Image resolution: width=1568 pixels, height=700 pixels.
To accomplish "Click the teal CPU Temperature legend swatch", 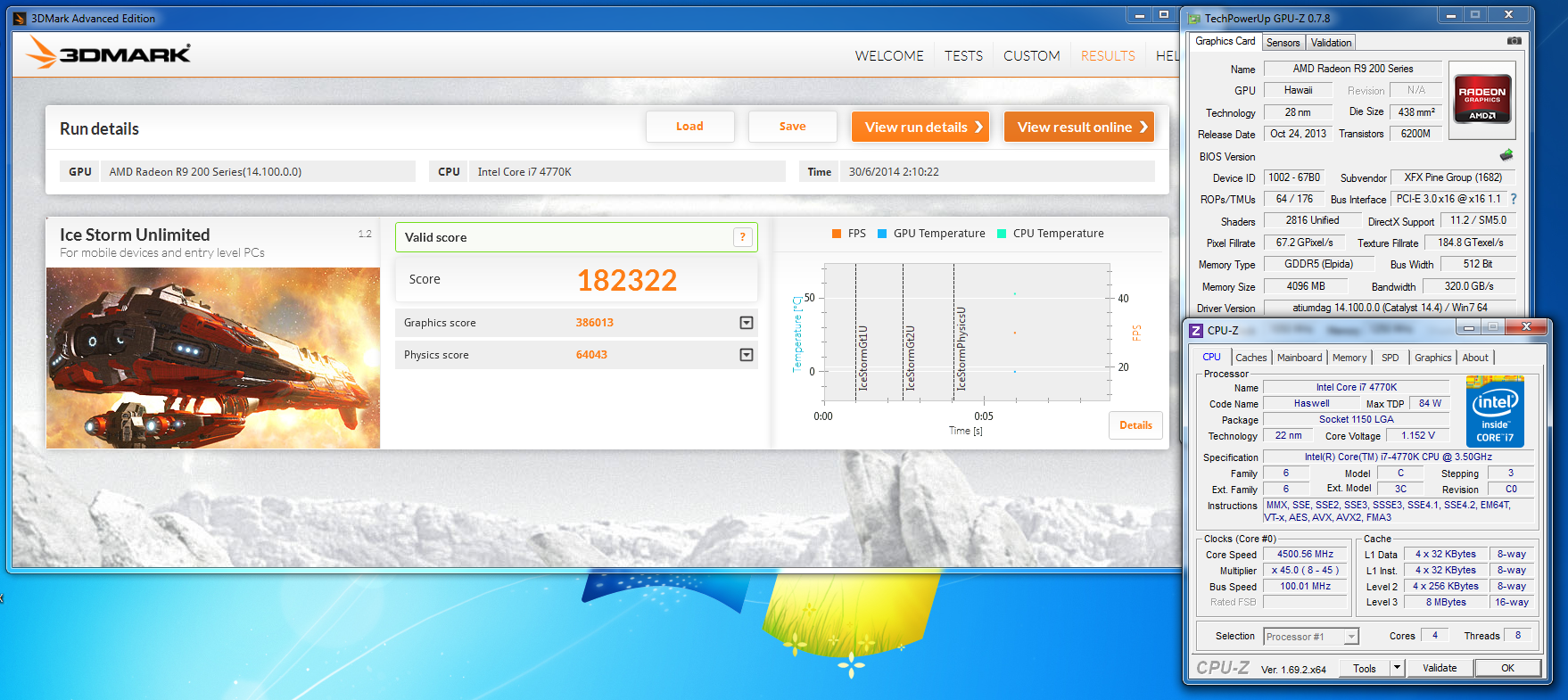I will [x=1002, y=234].
